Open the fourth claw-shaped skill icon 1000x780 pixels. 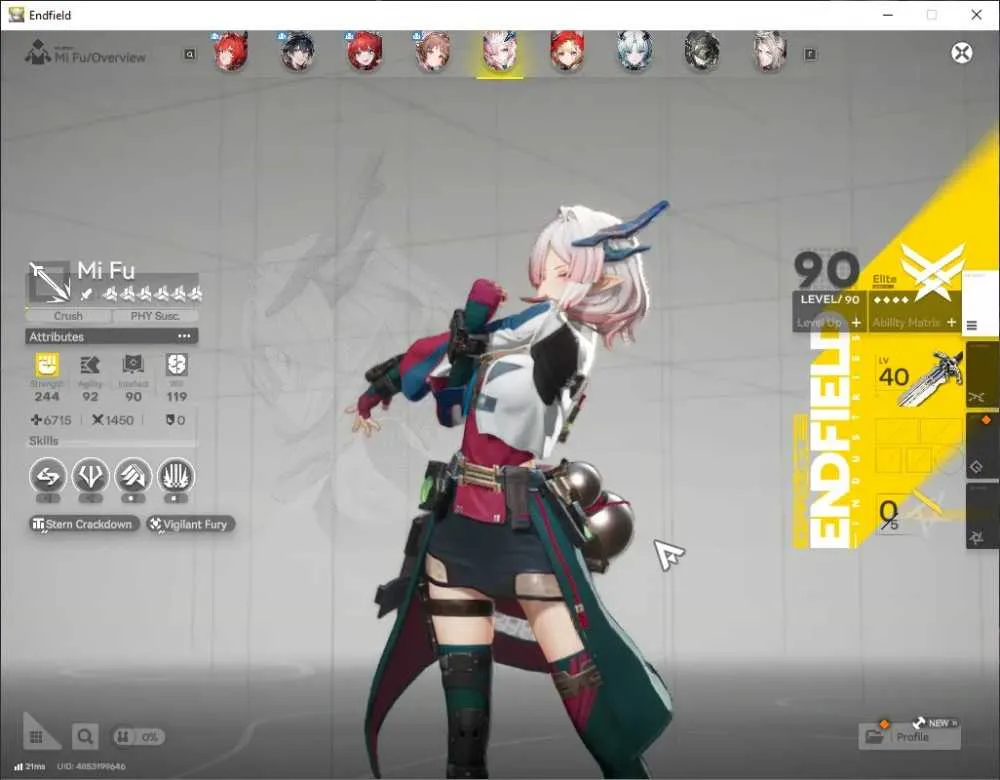(x=176, y=476)
